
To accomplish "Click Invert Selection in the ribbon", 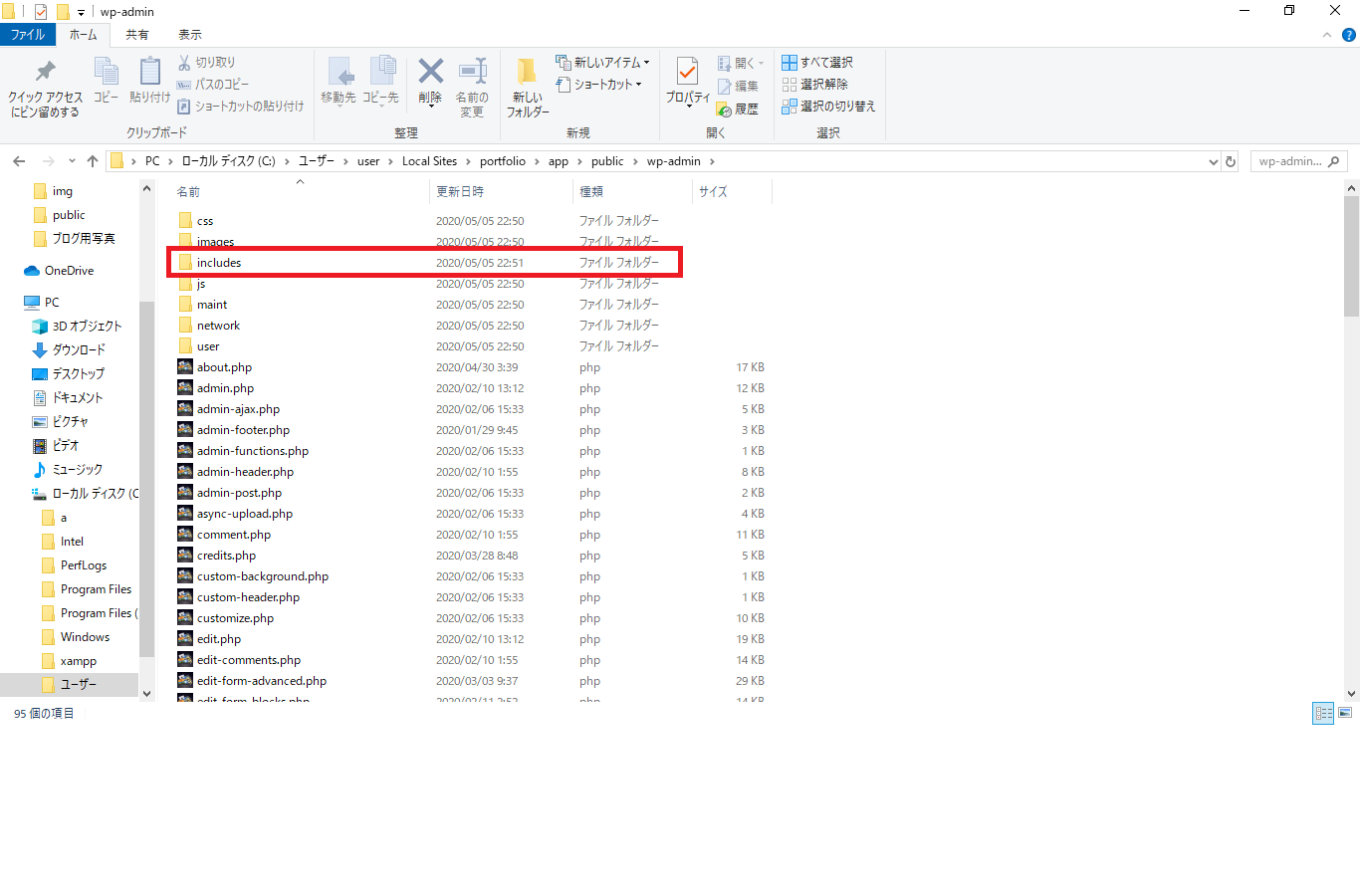I will point(828,106).
